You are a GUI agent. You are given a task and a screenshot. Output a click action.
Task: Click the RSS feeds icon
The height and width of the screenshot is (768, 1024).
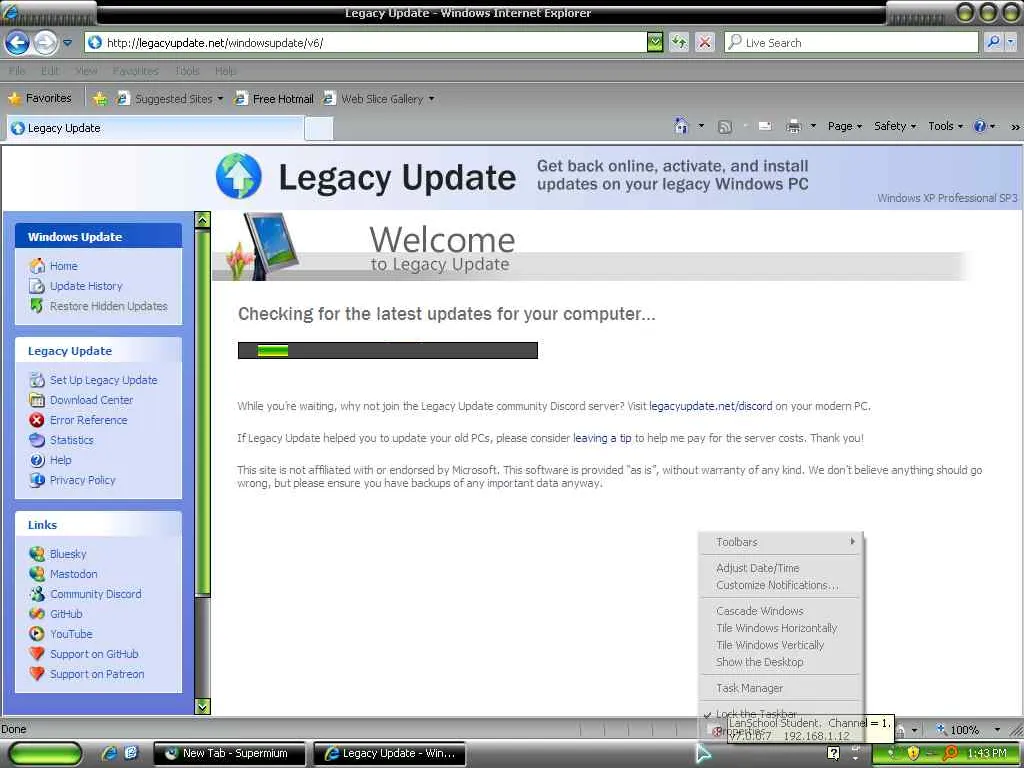pos(724,127)
